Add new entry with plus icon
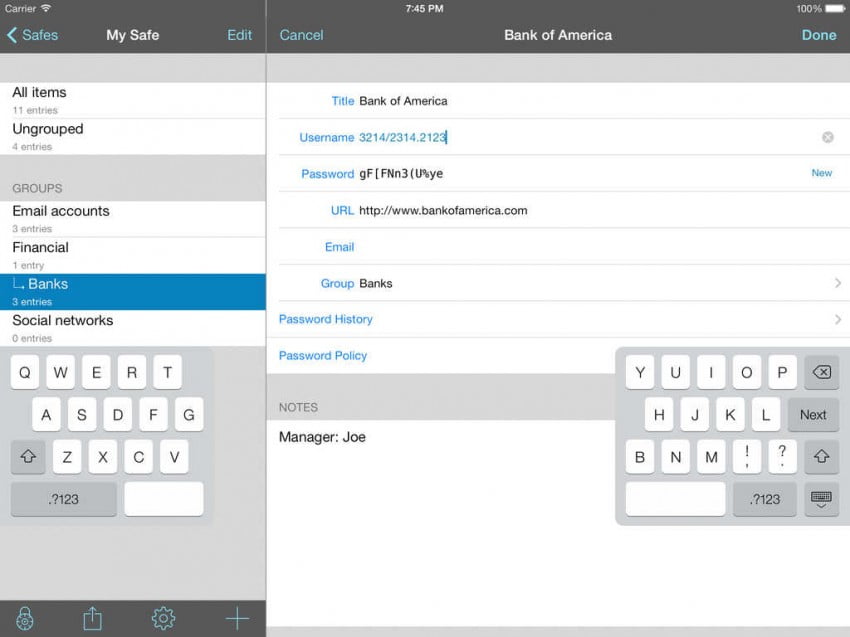Screen dimensions: 850x637 click(237, 618)
